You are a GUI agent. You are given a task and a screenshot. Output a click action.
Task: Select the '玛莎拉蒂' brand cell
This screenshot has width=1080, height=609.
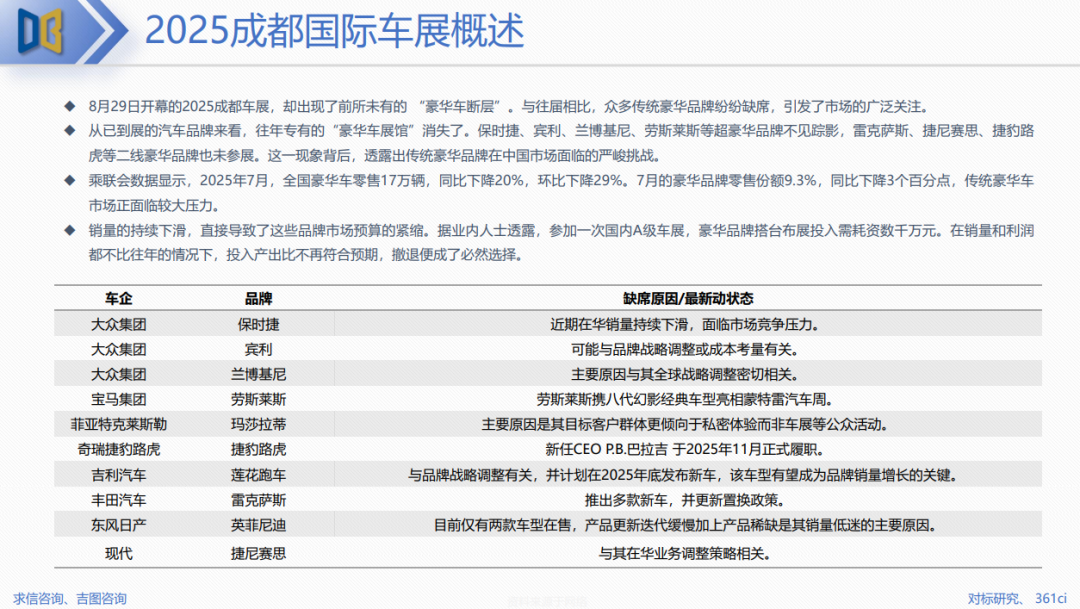coord(258,424)
